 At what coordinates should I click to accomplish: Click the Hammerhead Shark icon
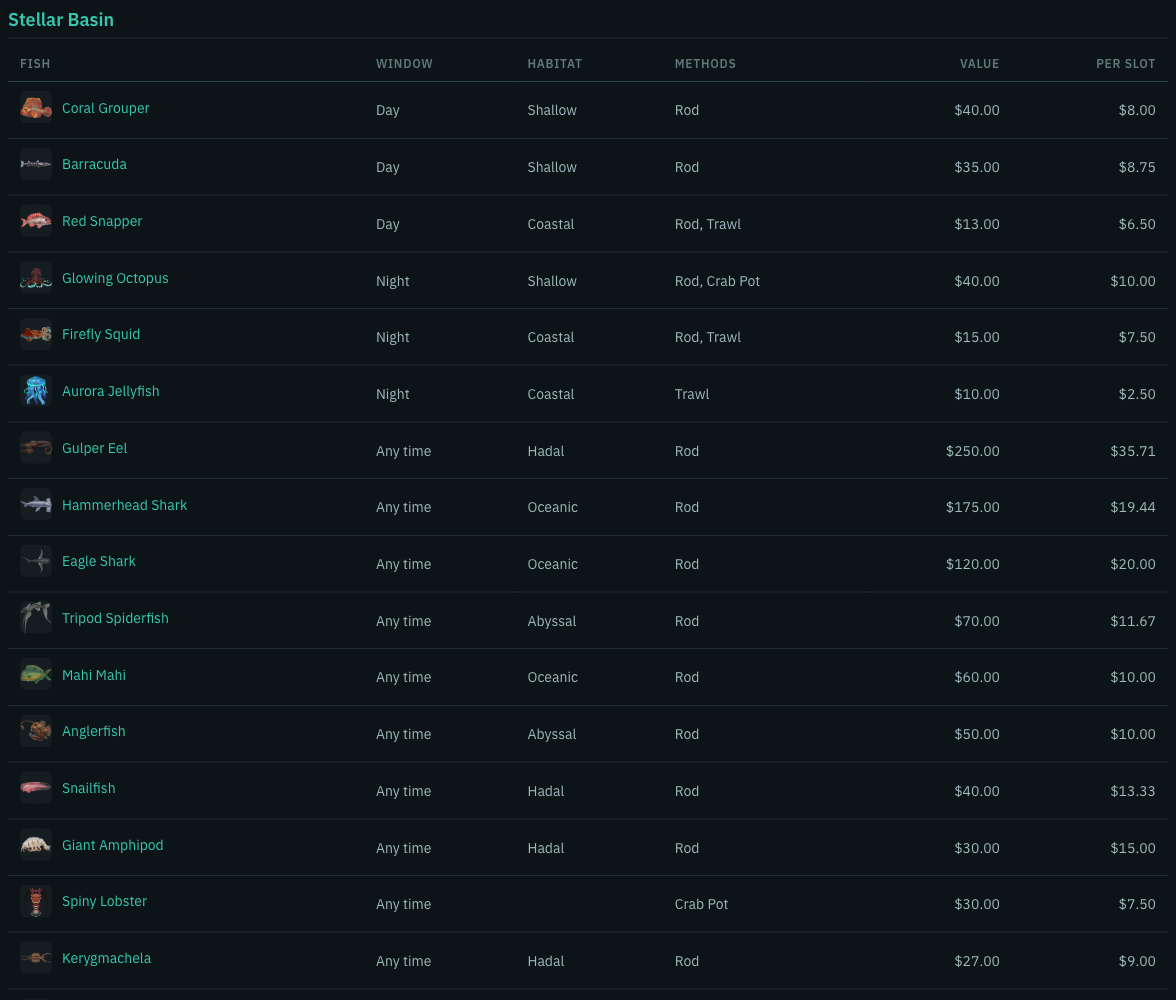click(35, 505)
